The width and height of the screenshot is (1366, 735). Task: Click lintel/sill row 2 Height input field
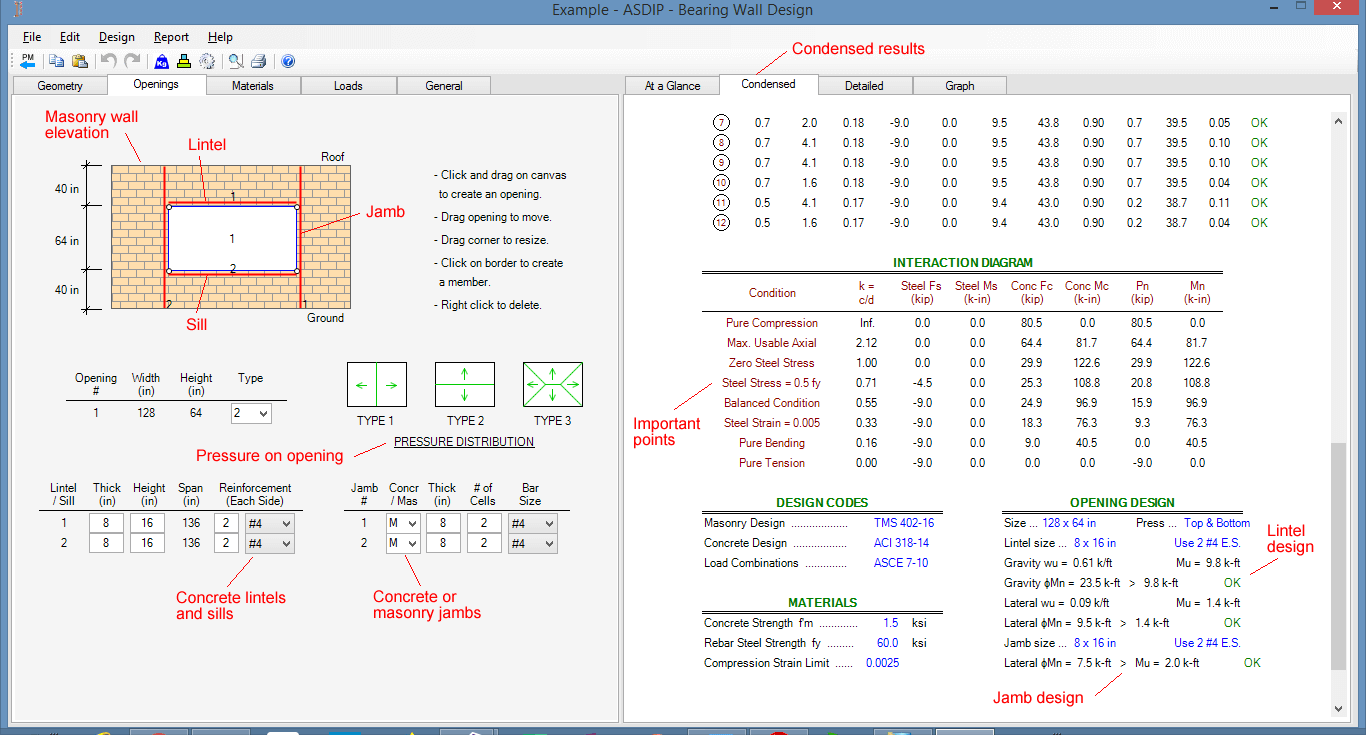148,543
